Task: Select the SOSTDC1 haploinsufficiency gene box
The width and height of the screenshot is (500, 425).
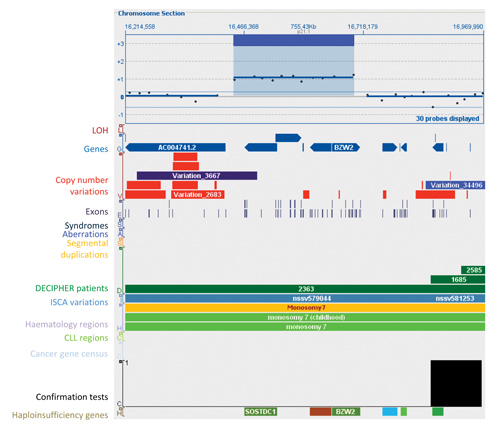Action: click(260, 412)
